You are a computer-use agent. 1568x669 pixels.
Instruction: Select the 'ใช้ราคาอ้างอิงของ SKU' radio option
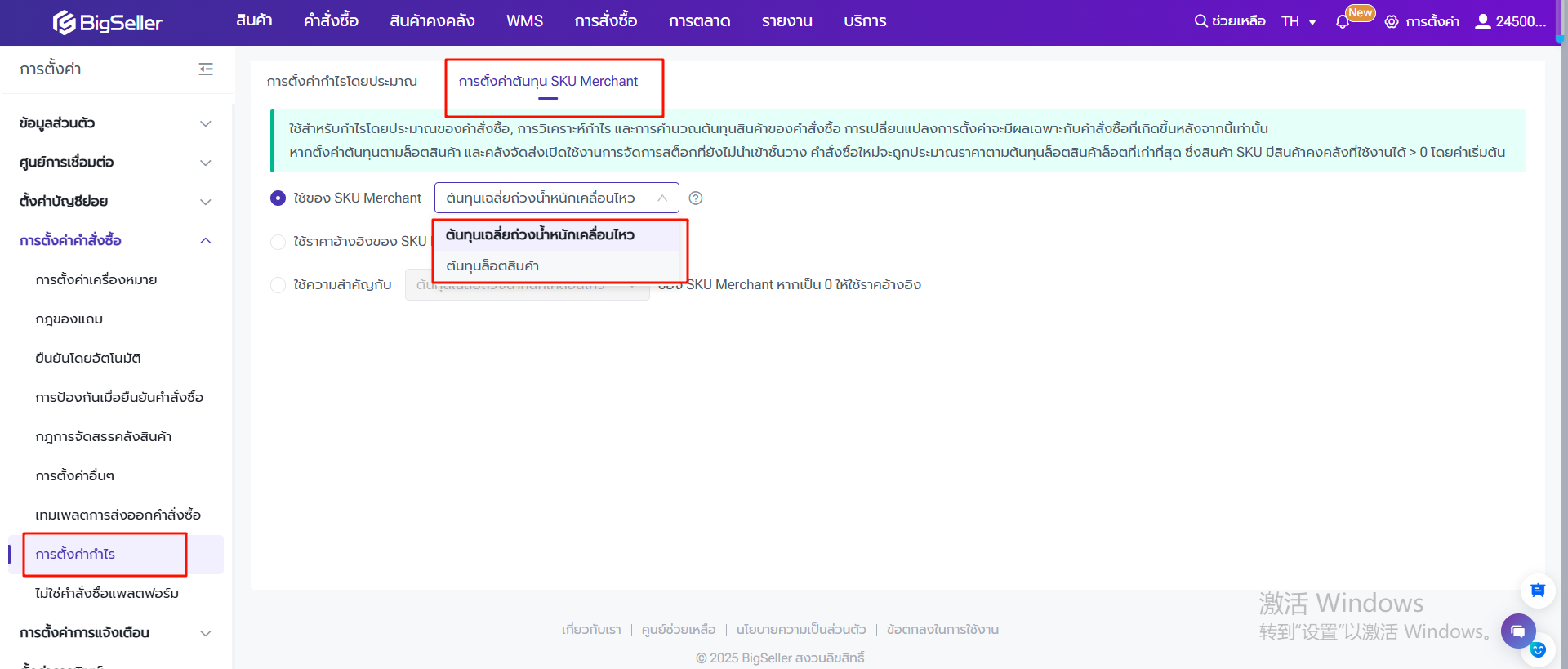[x=278, y=242]
